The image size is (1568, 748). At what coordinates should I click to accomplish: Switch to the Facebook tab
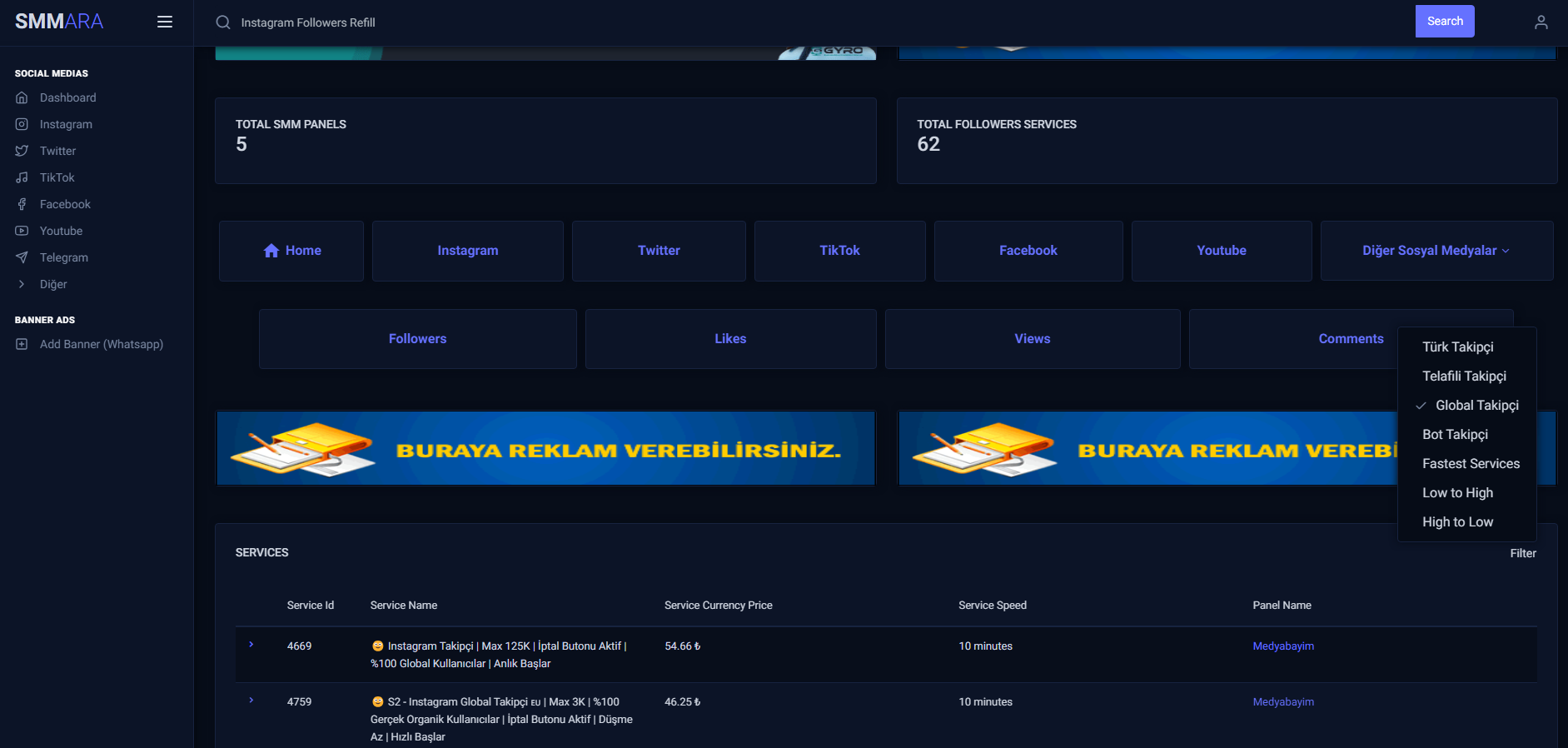pos(1028,251)
